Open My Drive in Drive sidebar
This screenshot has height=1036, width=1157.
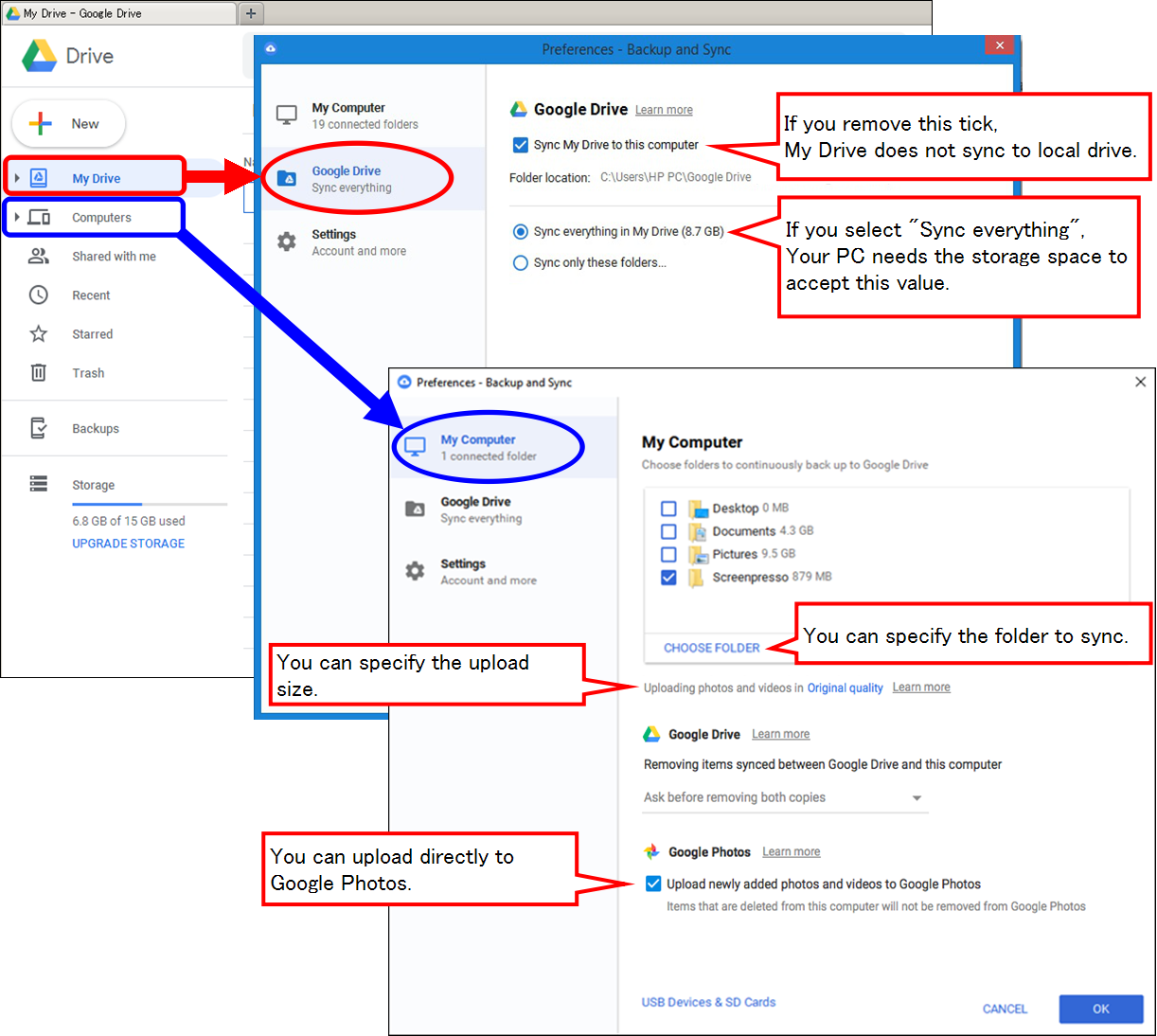point(96,178)
